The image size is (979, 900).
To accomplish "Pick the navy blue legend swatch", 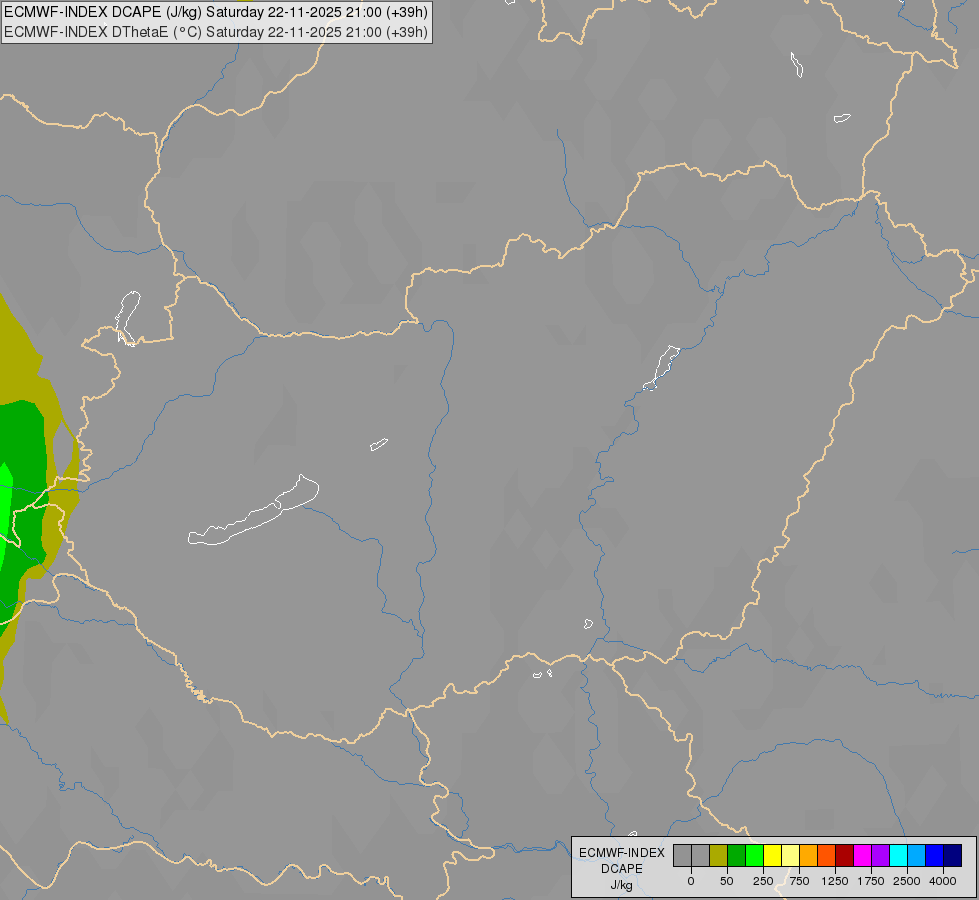I will click(x=953, y=856).
